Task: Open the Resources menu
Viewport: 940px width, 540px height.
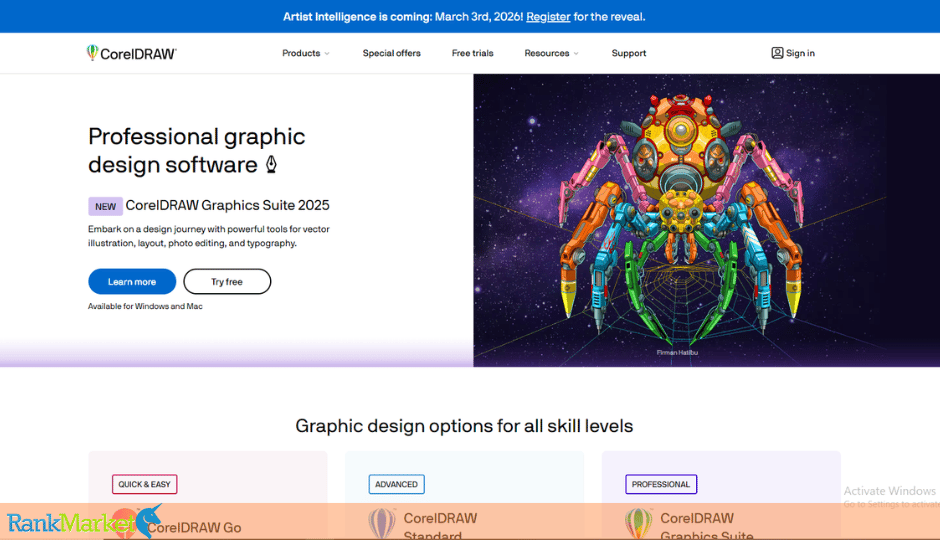Action: point(547,53)
